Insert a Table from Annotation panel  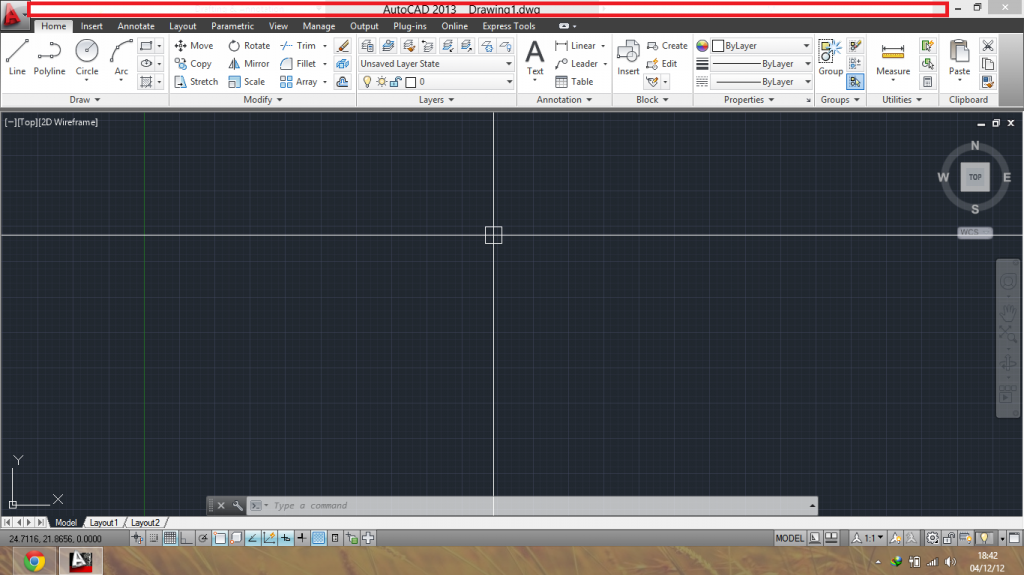pyautogui.click(x=574, y=82)
